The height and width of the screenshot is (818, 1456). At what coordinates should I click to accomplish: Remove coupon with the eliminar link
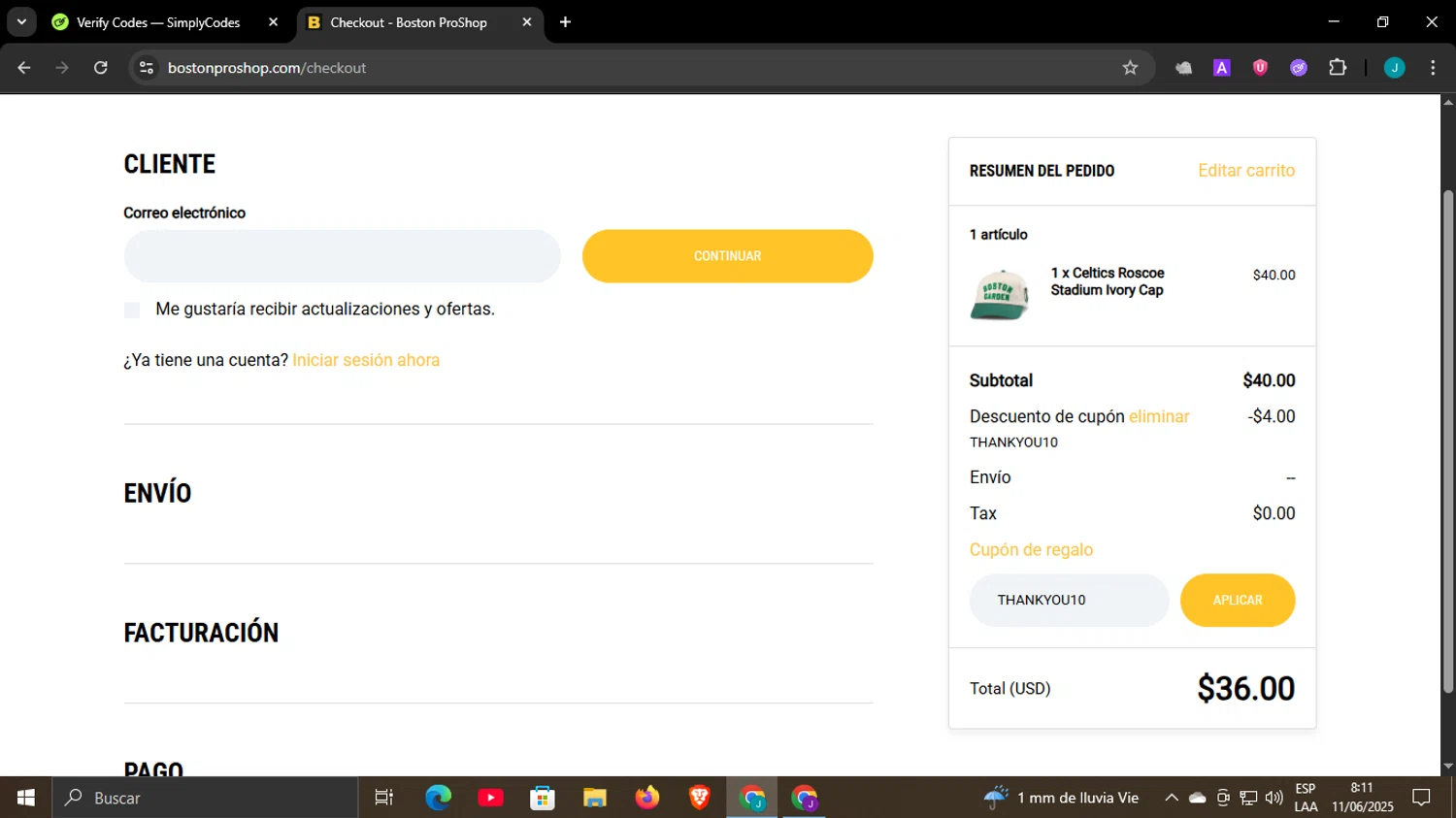[x=1159, y=416]
